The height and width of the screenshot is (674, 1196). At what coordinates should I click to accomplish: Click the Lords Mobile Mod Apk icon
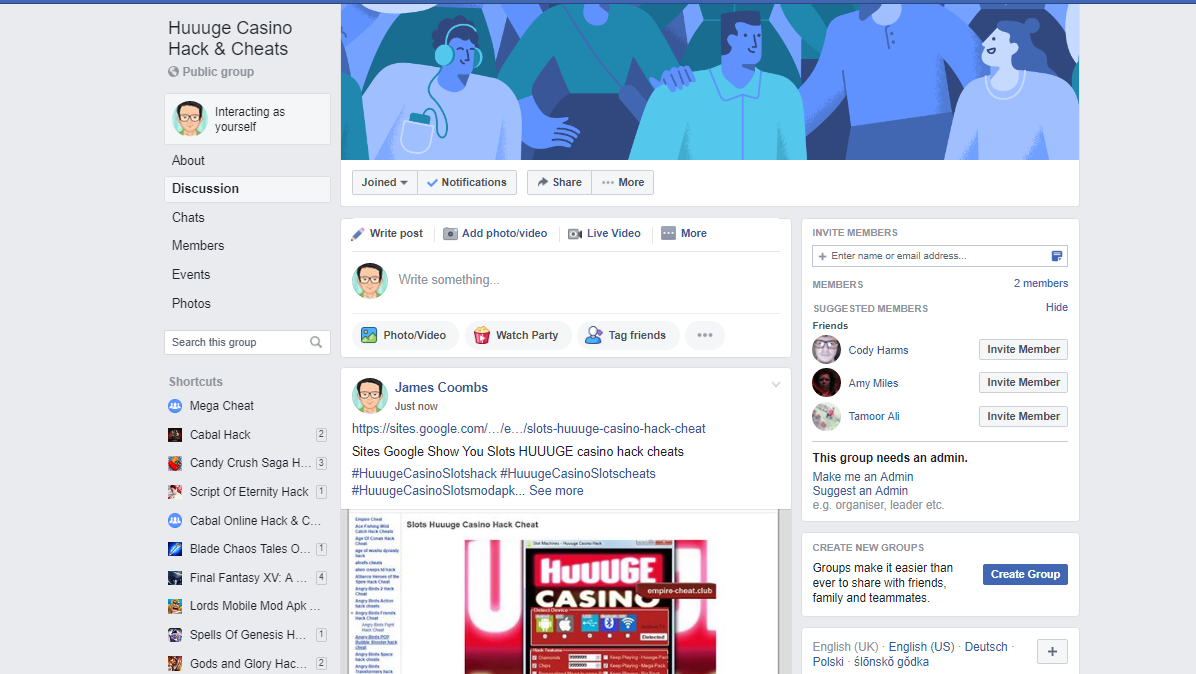pos(175,606)
